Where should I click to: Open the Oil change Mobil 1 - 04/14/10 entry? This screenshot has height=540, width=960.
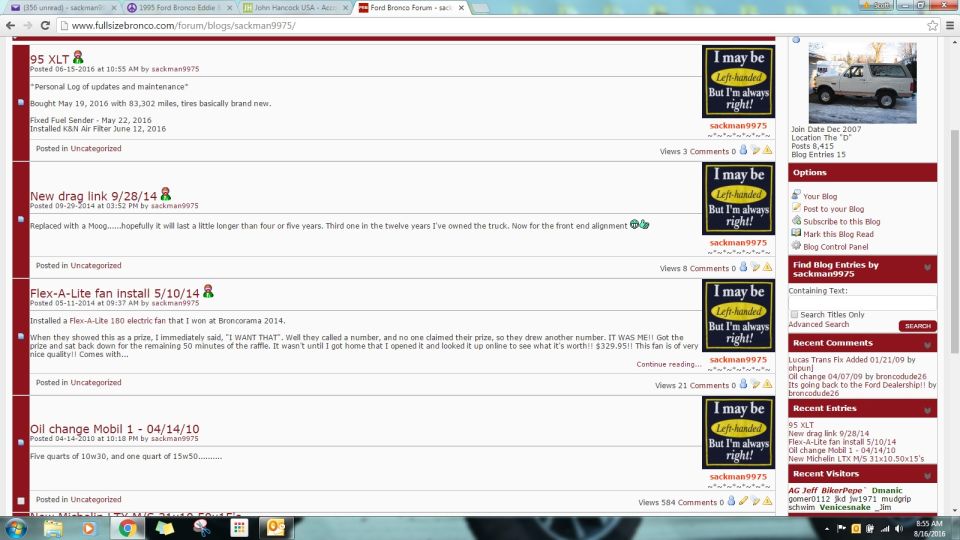click(x=114, y=429)
